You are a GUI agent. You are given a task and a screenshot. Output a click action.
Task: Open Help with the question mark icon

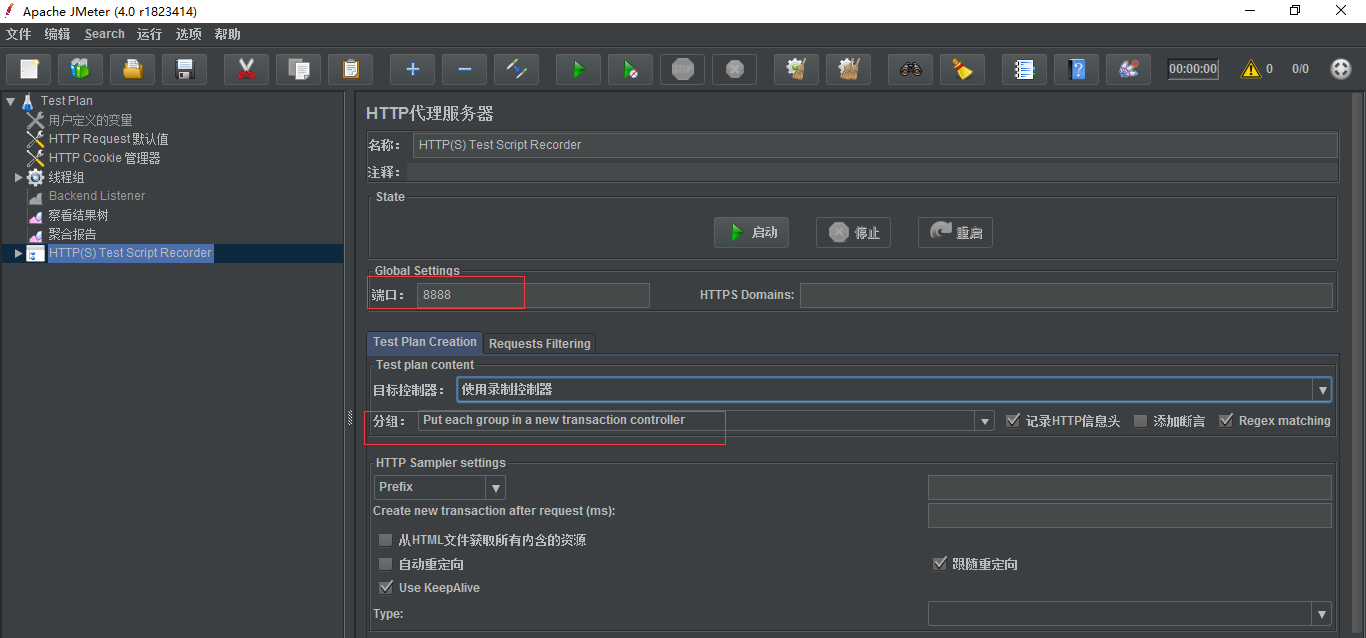coord(1076,69)
